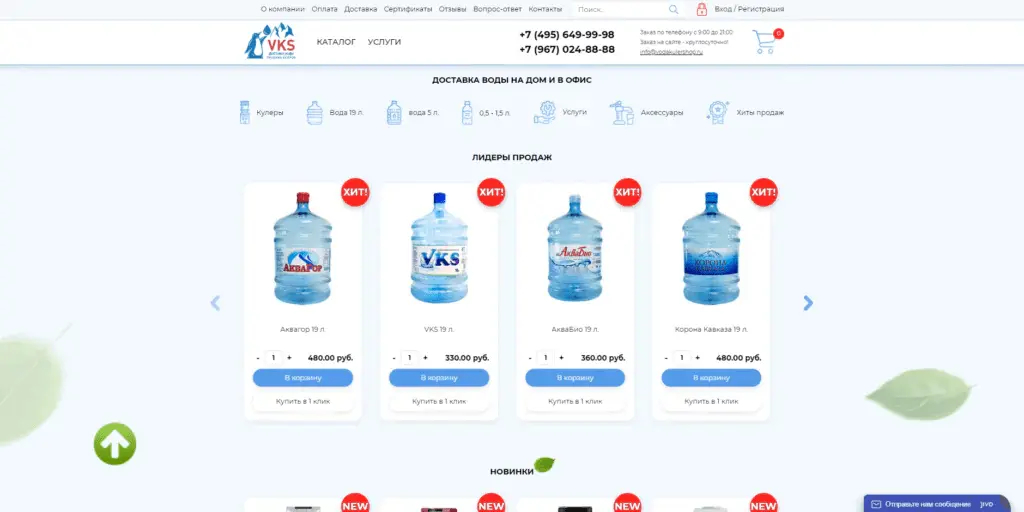Show next products with right carousel arrow
The height and width of the screenshot is (512, 1024).
(x=808, y=303)
